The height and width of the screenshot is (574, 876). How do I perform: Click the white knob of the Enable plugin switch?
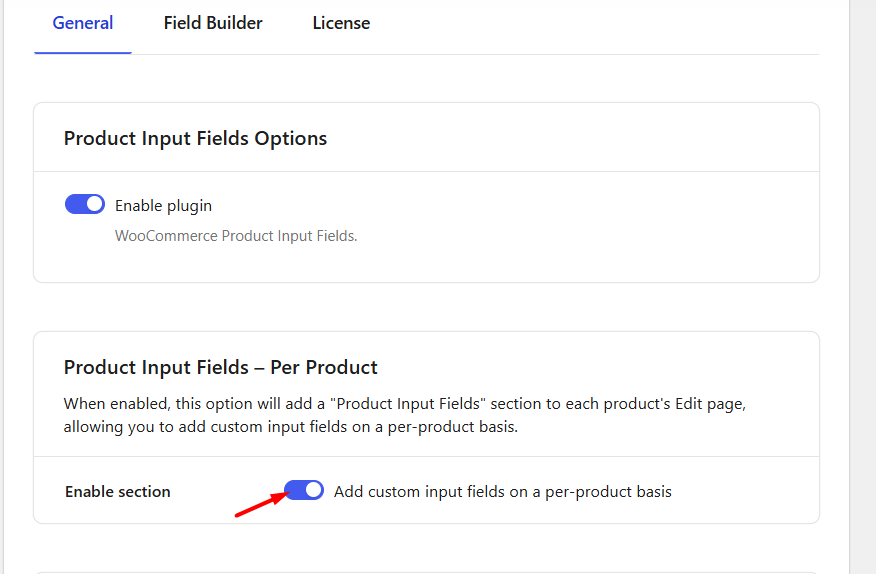[95, 205]
